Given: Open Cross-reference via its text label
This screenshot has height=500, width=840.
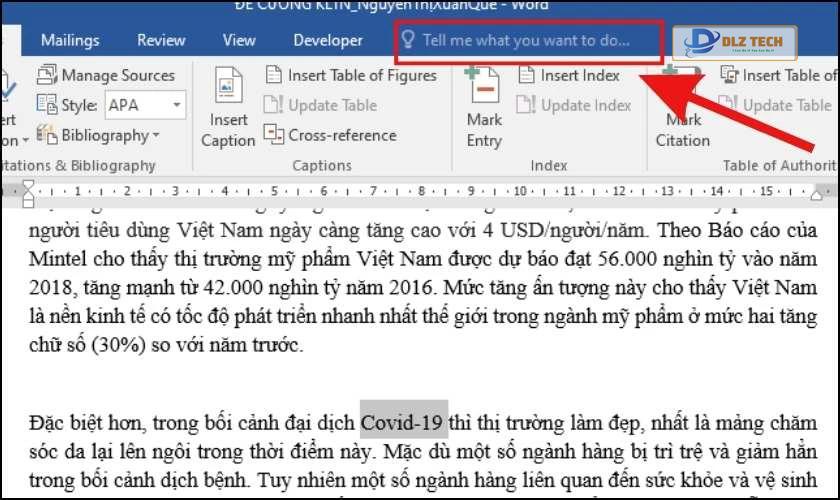Looking at the screenshot, I should pos(342,136).
